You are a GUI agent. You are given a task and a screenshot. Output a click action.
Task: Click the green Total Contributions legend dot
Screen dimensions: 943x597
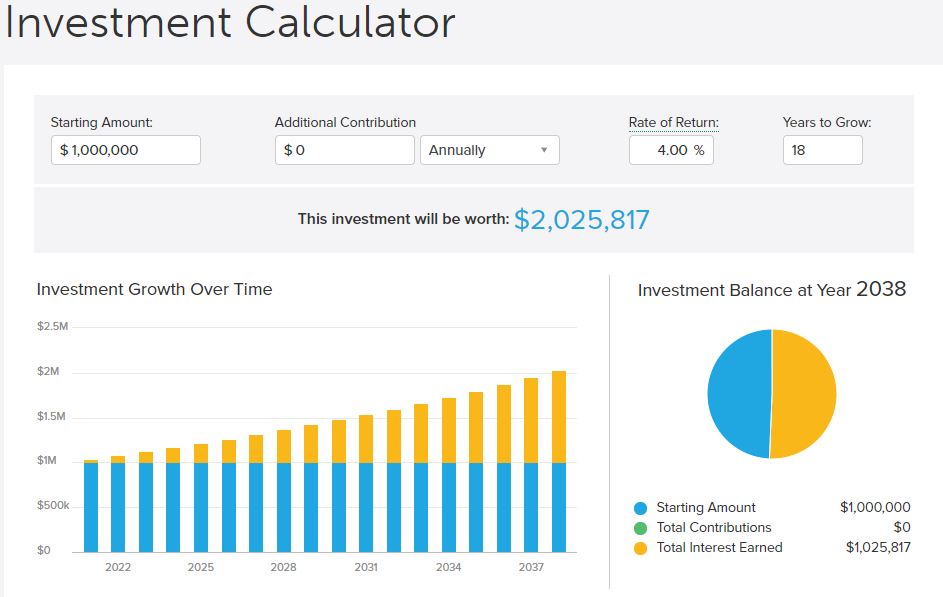[x=641, y=528]
